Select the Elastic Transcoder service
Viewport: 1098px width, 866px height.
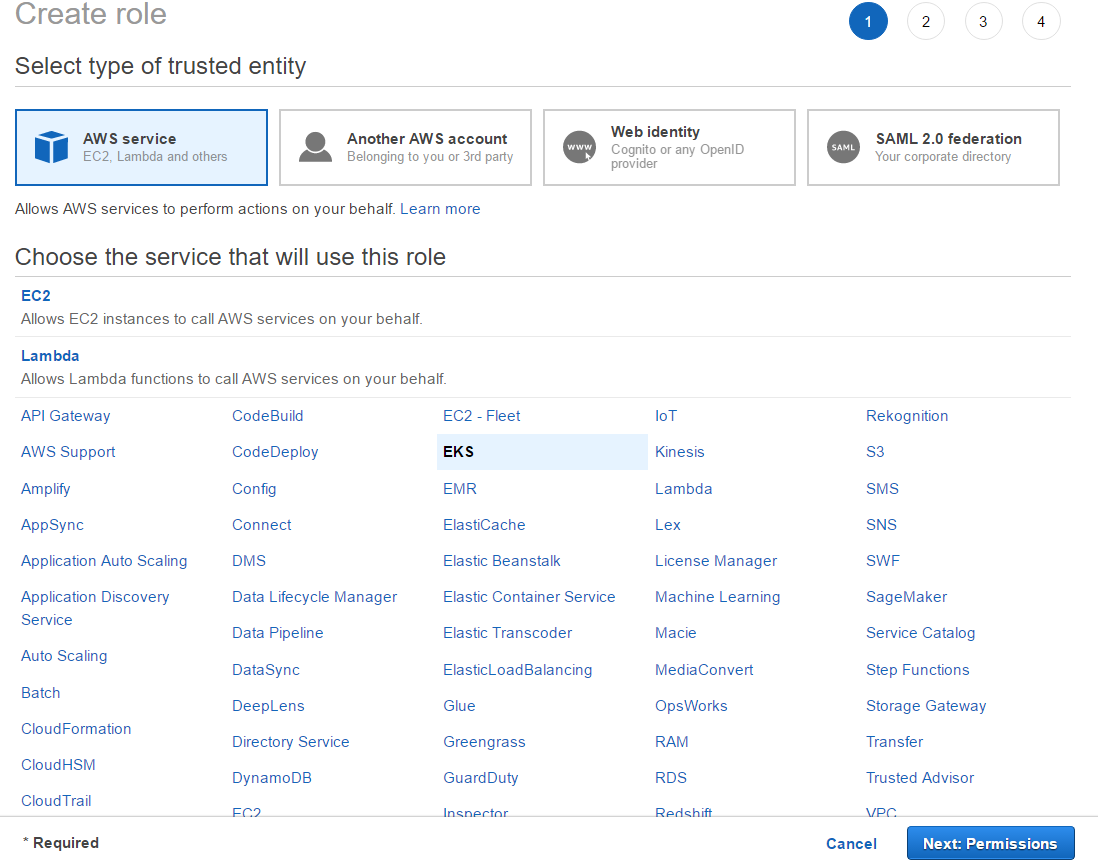click(508, 633)
